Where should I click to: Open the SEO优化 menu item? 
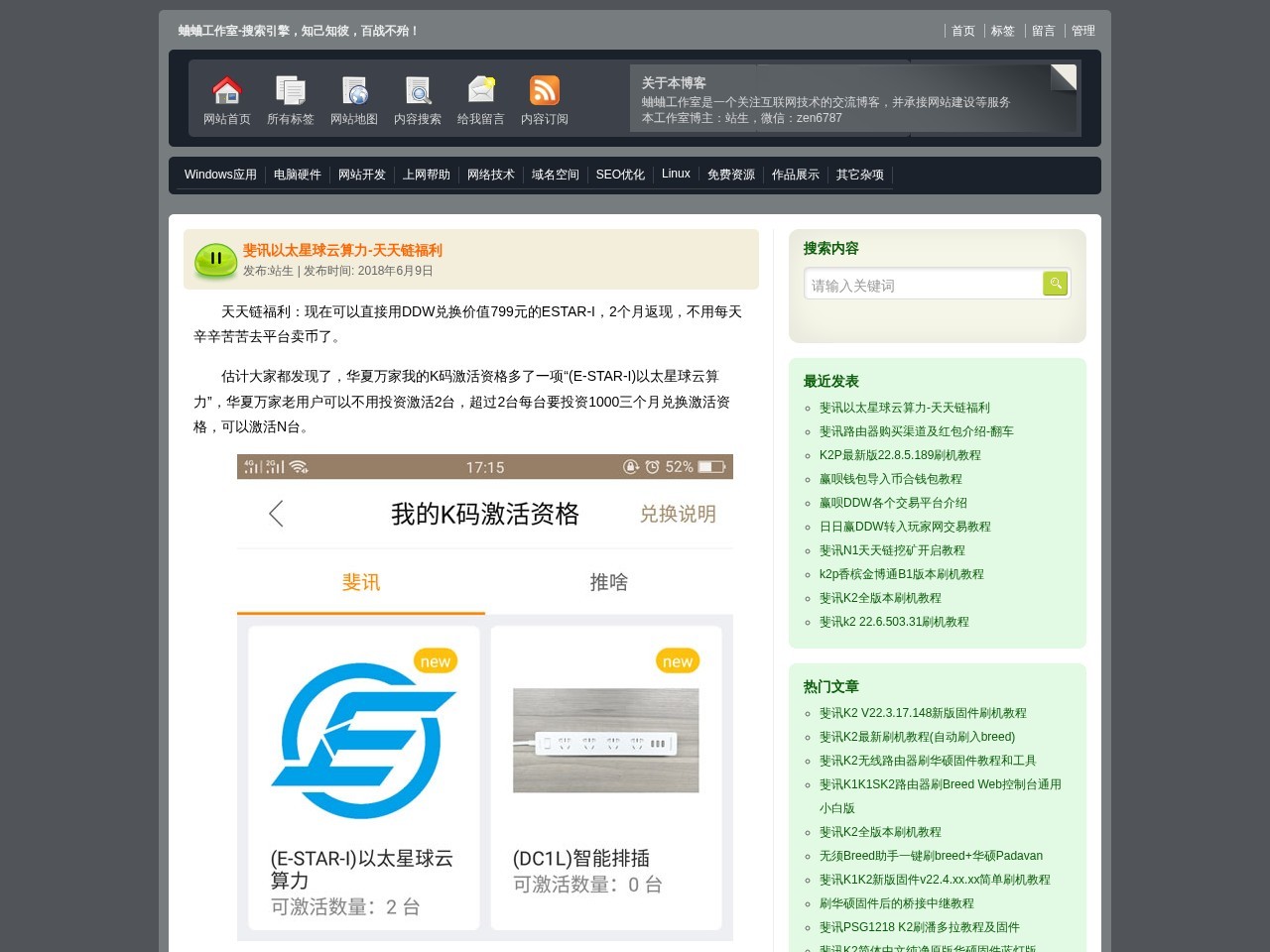tap(620, 175)
